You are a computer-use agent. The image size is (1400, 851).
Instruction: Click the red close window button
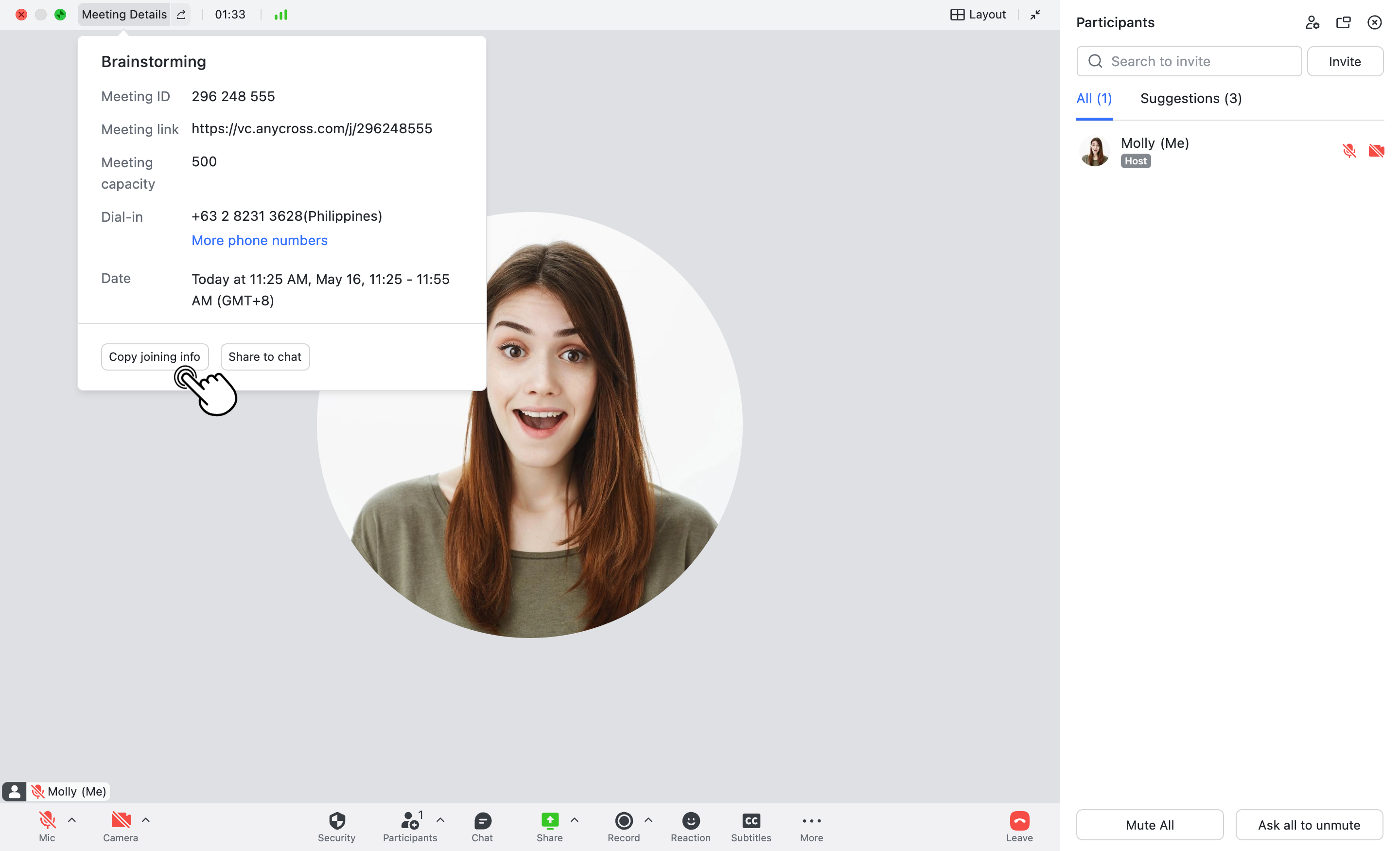tap(21, 15)
